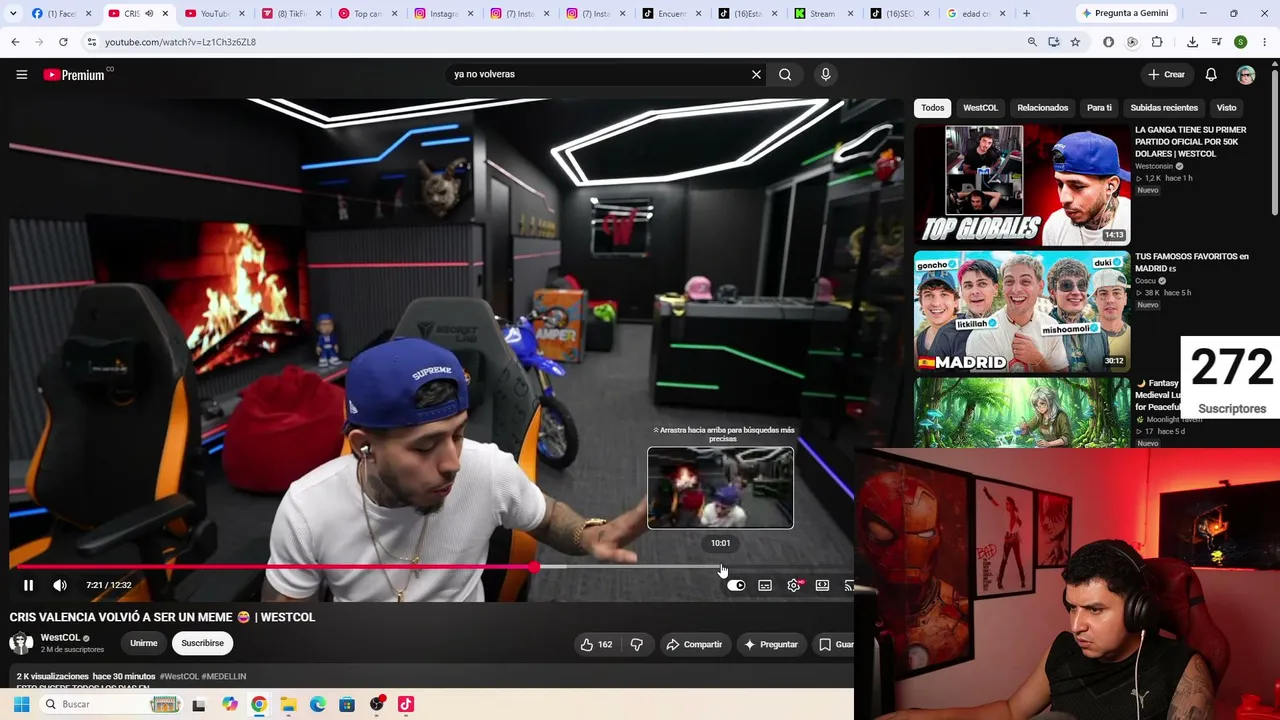Open the TOP GLOBALES video thumbnail
The height and width of the screenshot is (720, 1280).
(x=1022, y=185)
